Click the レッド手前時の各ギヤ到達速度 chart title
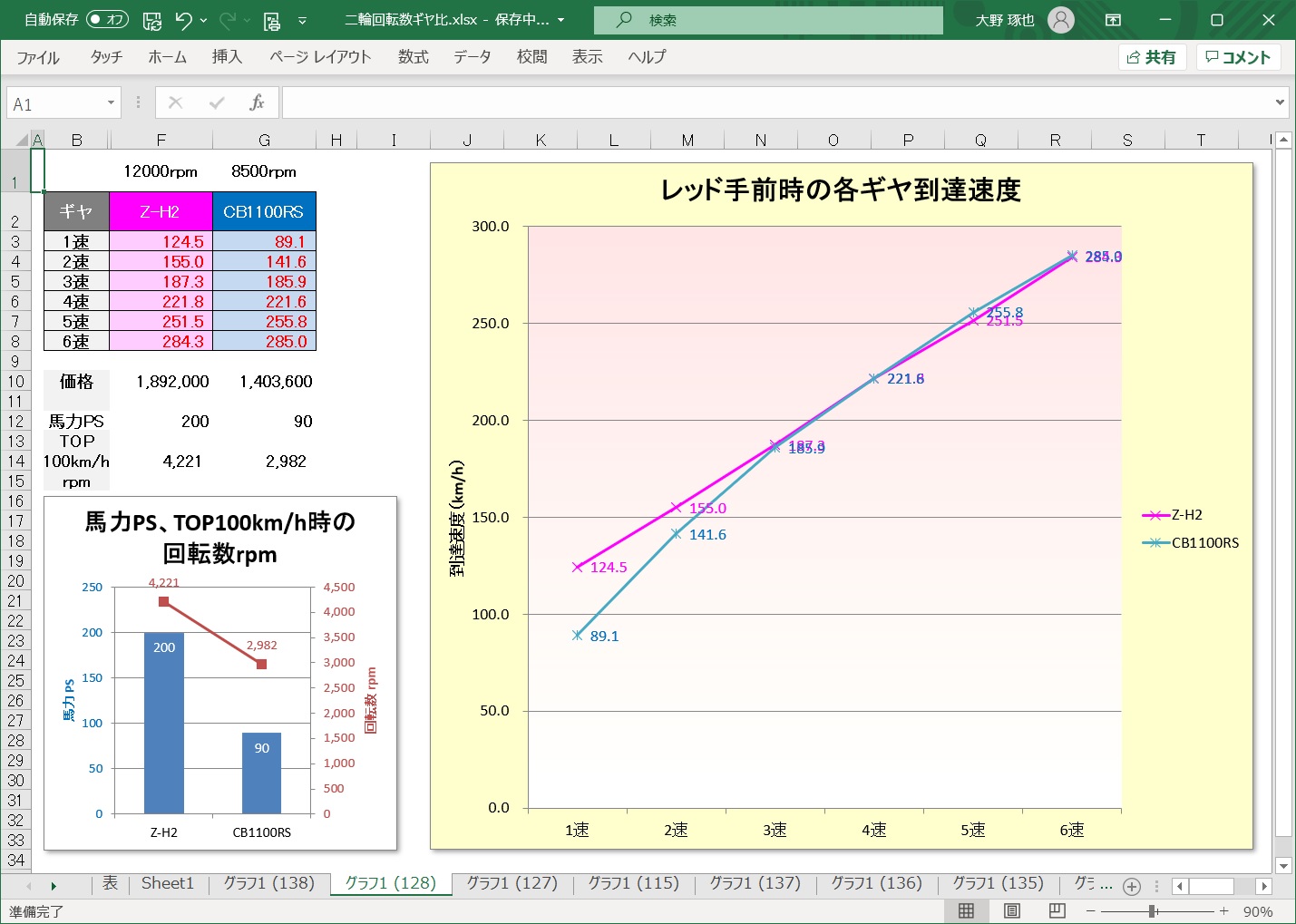This screenshot has width=1296, height=924. pos(841,190)
